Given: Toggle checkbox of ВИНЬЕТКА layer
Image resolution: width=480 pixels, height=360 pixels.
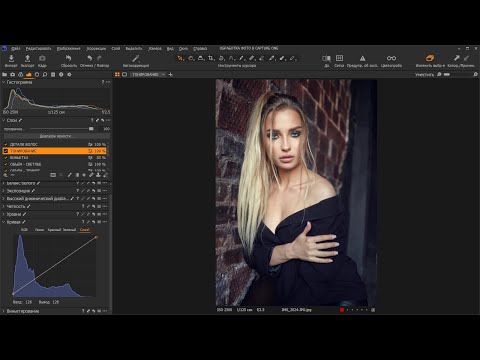Looking at the screenshot, I should pos(6,157).
